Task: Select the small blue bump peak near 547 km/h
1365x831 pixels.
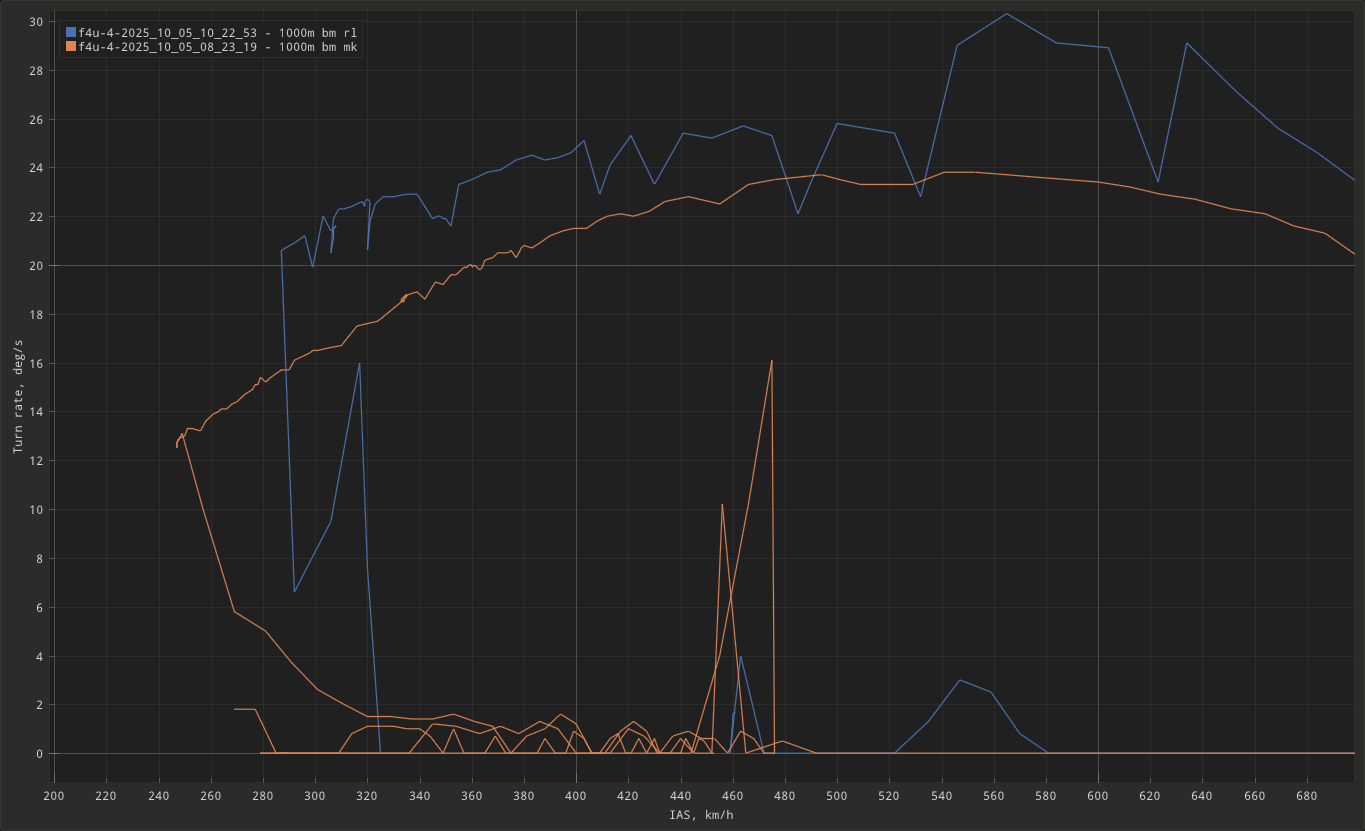Action: pos(959,680)
